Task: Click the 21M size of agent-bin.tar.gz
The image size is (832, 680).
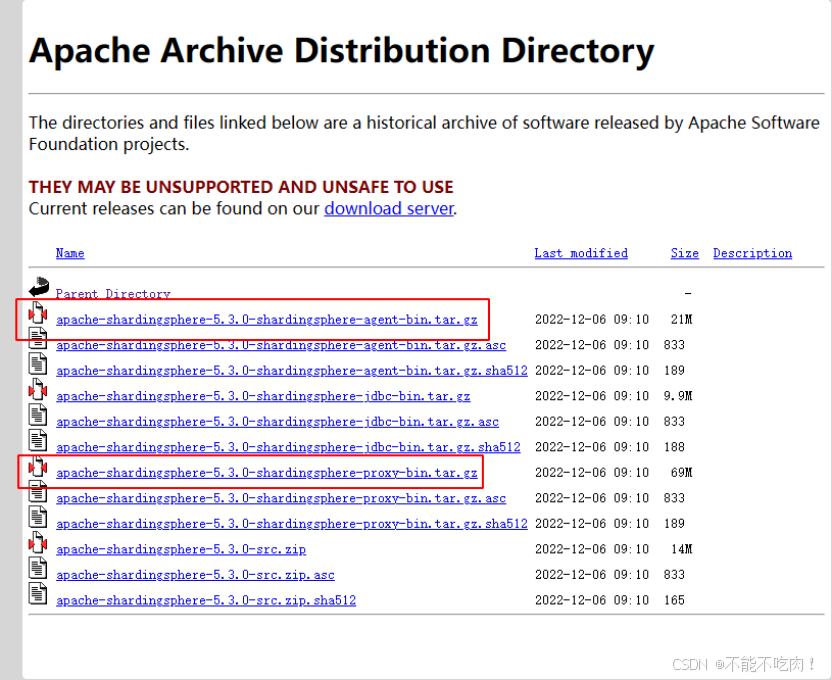Action: tap(682, 319)
